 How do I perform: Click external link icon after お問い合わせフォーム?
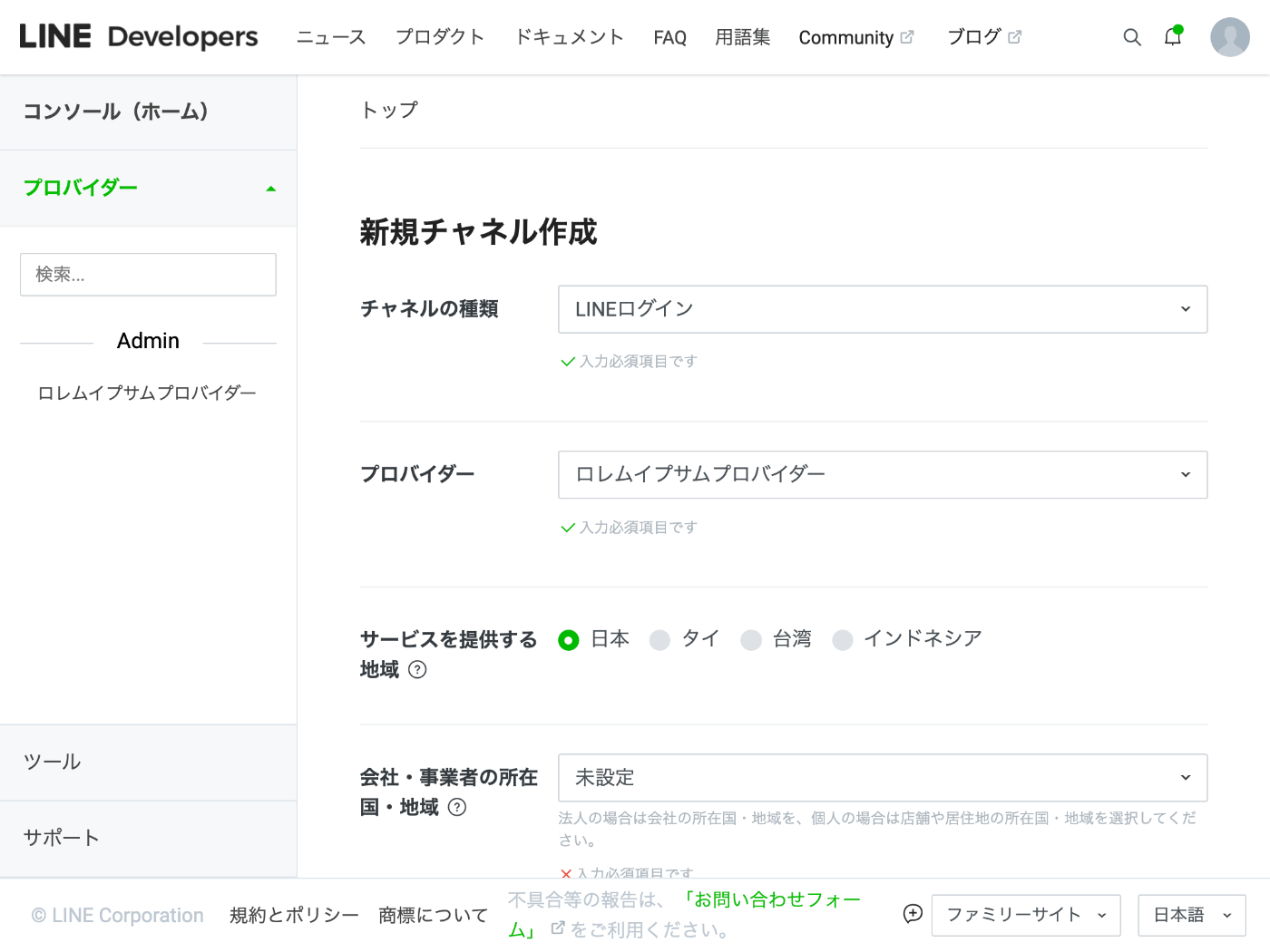coord(558,928)
